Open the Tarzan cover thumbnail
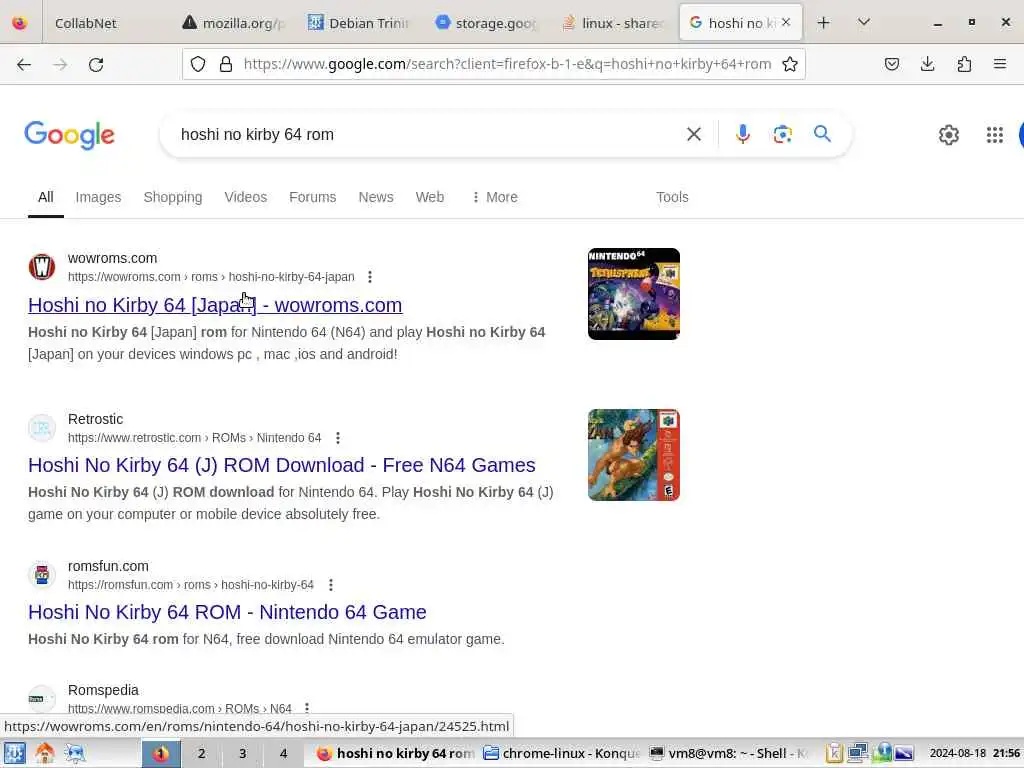This screenshot has width=1024, height=768. [633, 455]
